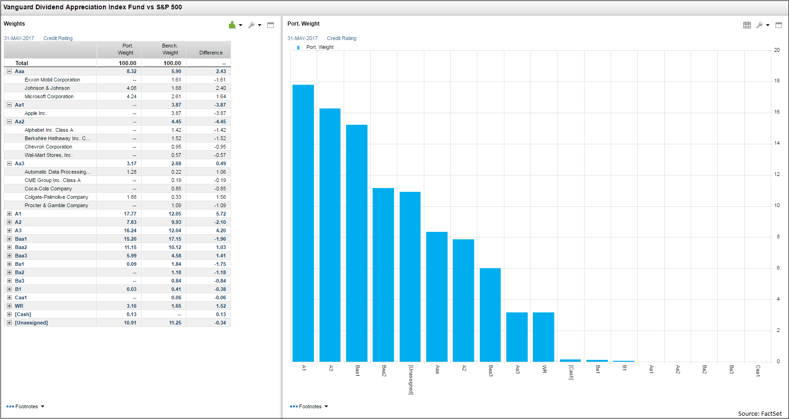The image size is (789, 419).
Task: Select the [Unassigned] bar in the chart
Action: (410, 277)
